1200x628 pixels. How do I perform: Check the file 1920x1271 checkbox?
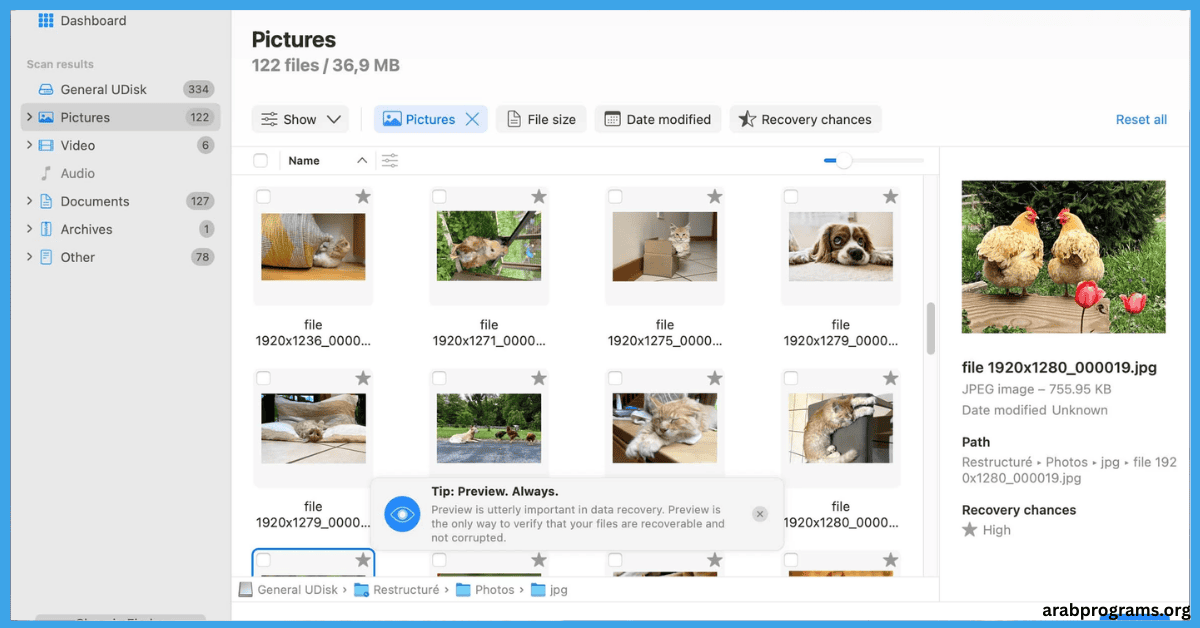(440, 197)
